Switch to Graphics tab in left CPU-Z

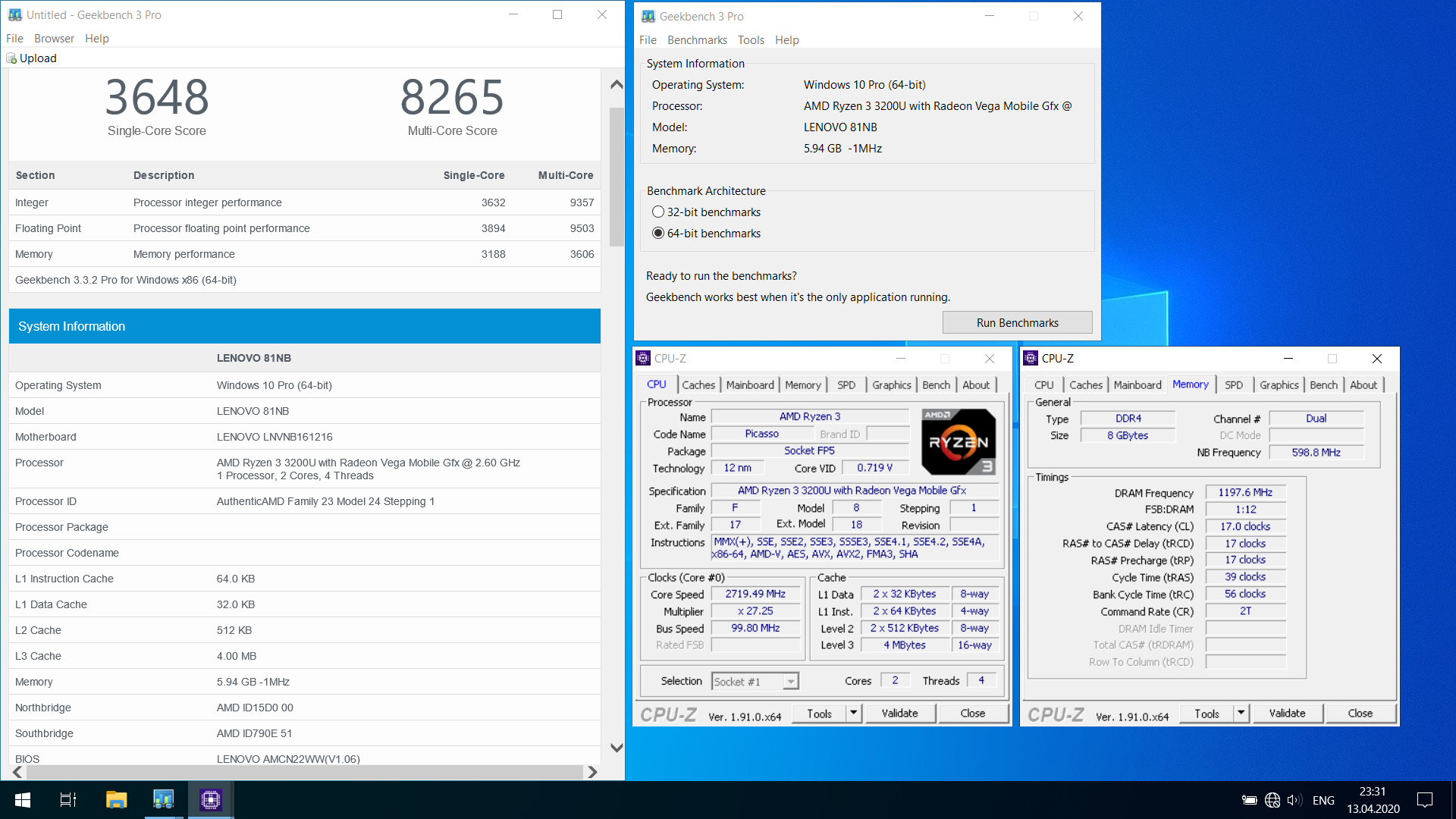tap(892, 385)
